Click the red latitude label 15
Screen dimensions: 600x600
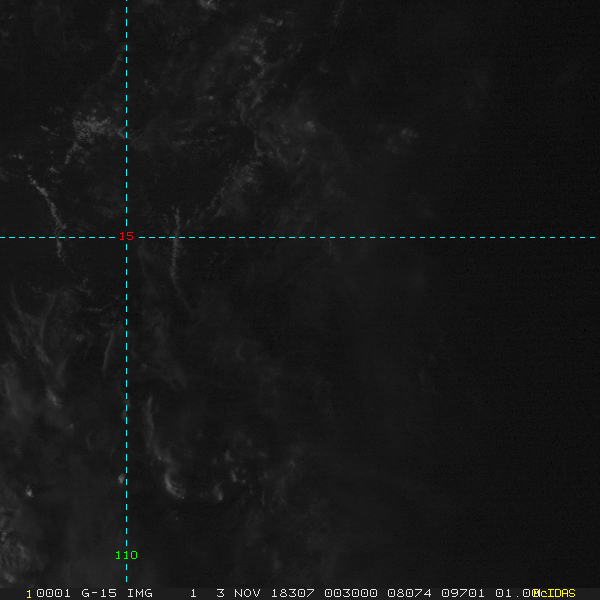pos(126,236)
